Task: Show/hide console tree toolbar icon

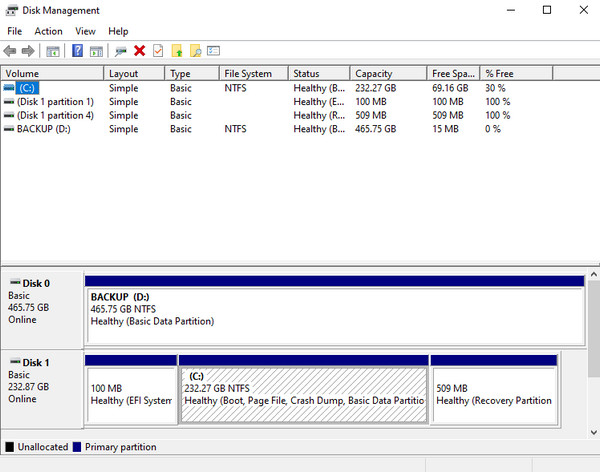Action: point(53,51)
